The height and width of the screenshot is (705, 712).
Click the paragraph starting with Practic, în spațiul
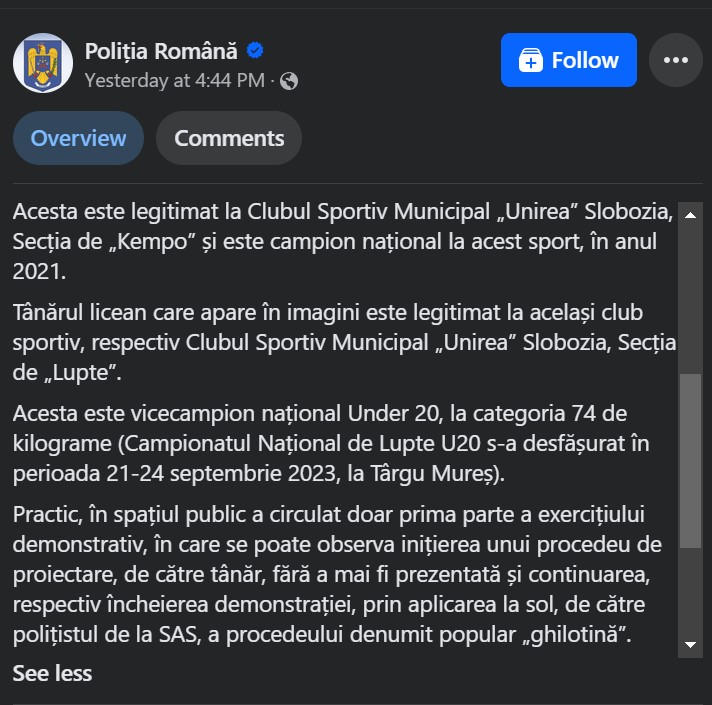pos(337,574)
